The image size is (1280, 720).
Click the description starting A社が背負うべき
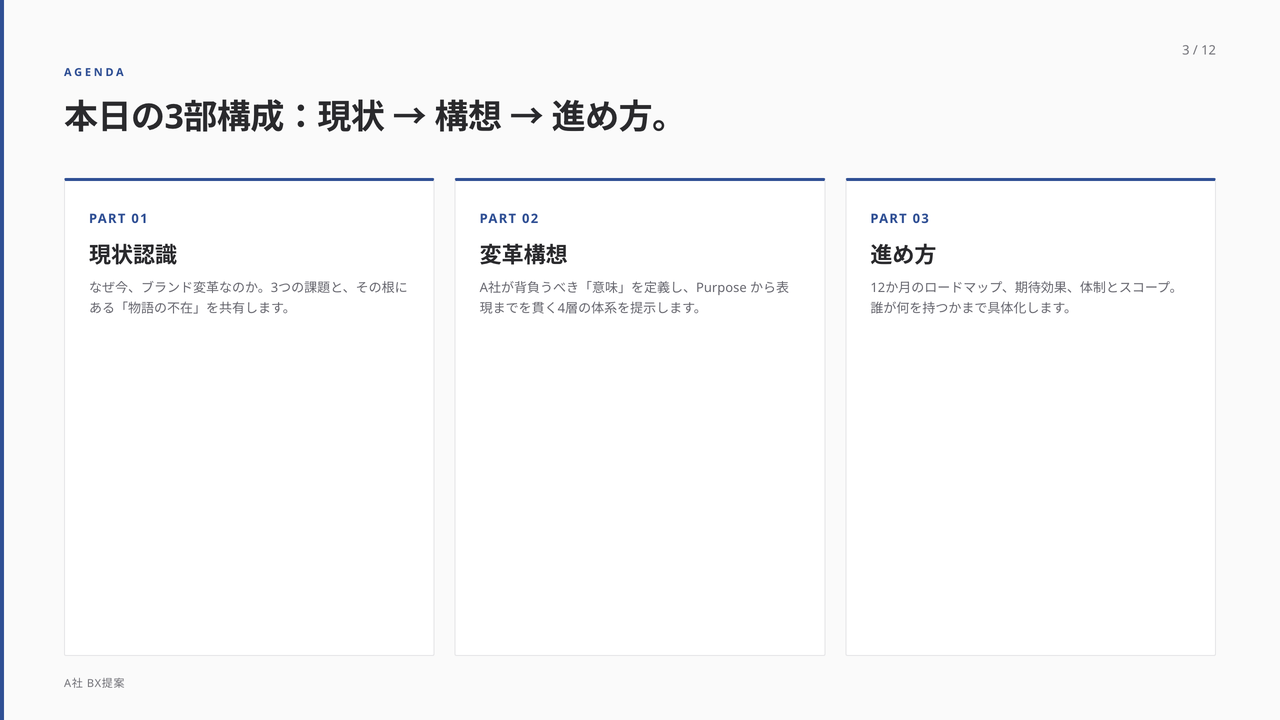[634, 297]
